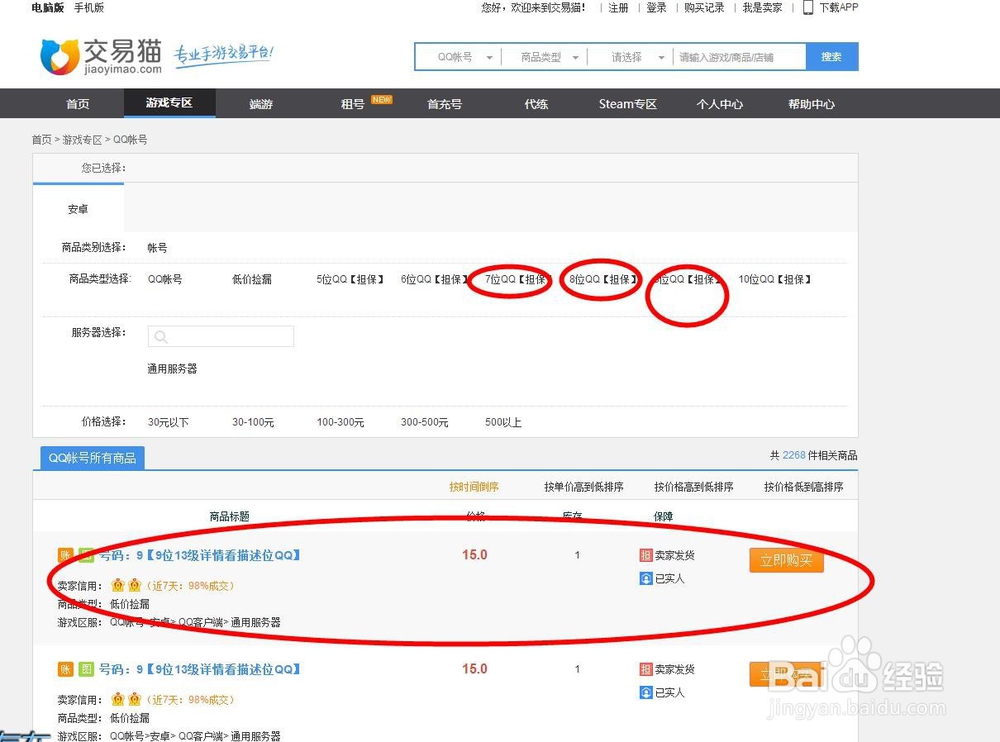
Task: Open the 首充号 navigation tab
Action: coord(445,103)
